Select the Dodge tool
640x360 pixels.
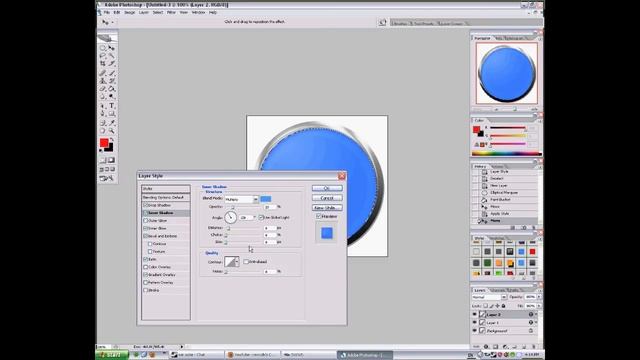[x=111, y=96]
